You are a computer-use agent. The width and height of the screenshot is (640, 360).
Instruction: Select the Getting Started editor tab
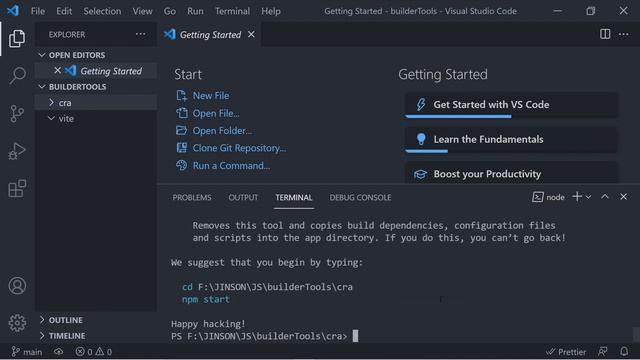(209, 35)
